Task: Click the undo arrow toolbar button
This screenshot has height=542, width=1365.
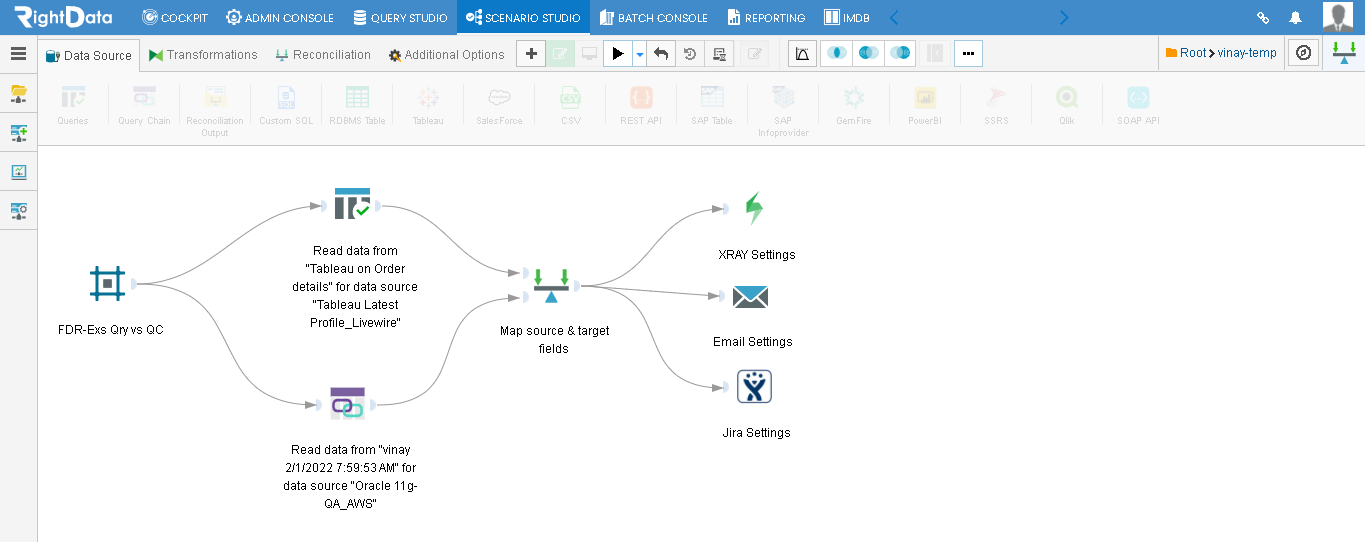Action: pyautogui.click(x=660, y=54)
